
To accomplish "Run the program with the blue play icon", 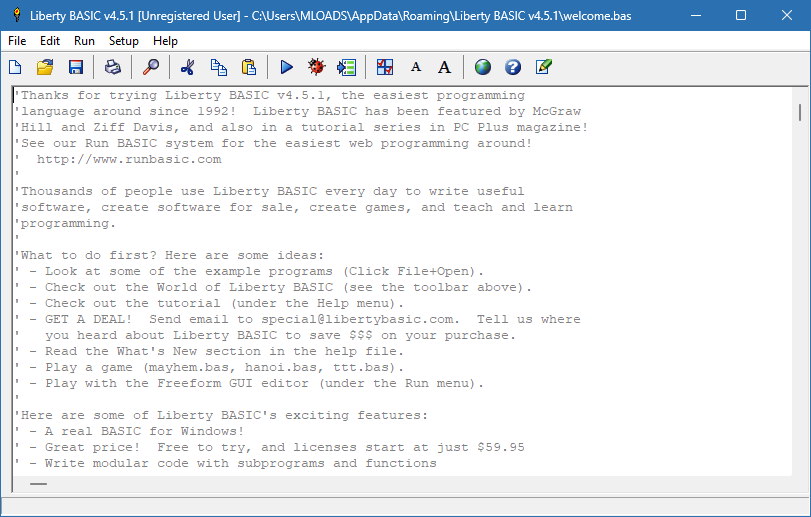I will [x=286, y=67].
